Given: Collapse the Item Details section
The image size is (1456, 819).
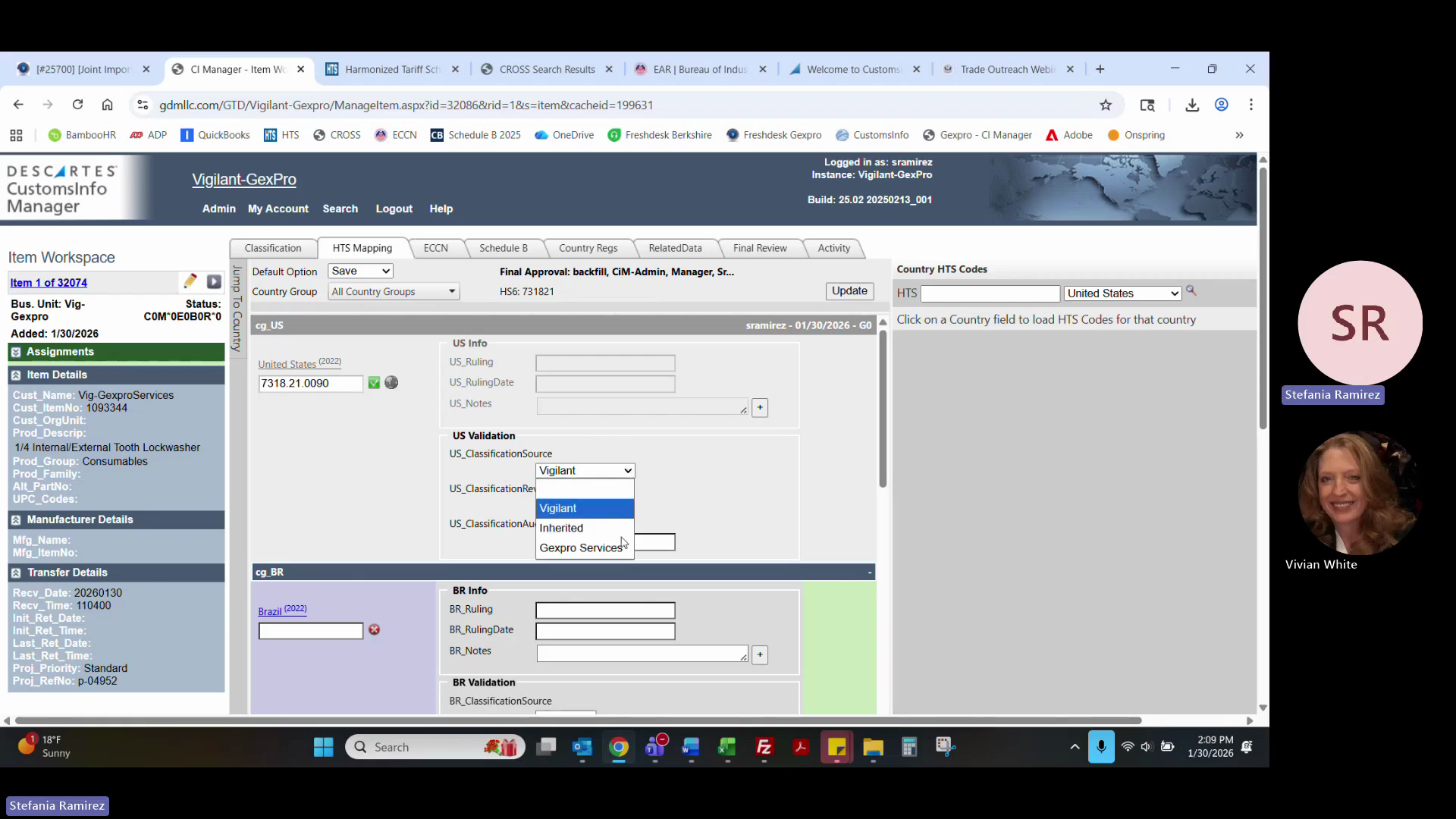Looking at the screenshot, I should tap(15, 375).
